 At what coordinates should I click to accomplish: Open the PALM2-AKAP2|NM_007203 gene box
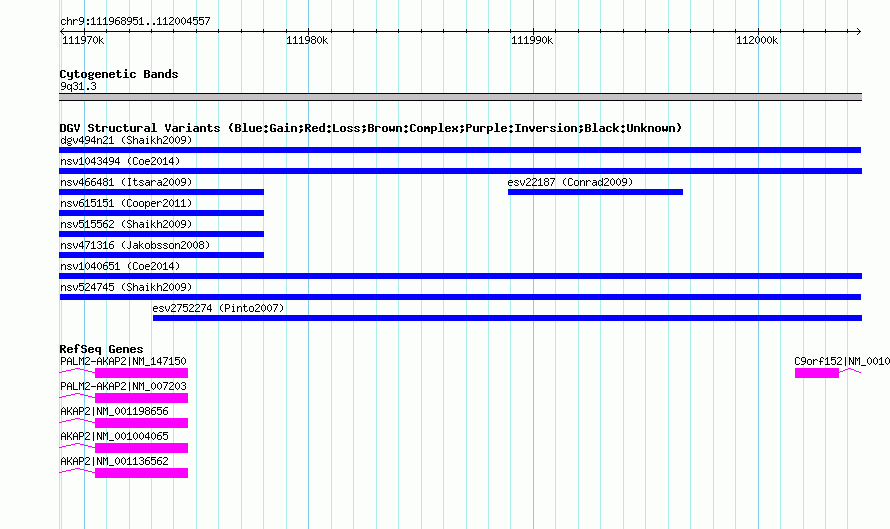pos(141,398)
